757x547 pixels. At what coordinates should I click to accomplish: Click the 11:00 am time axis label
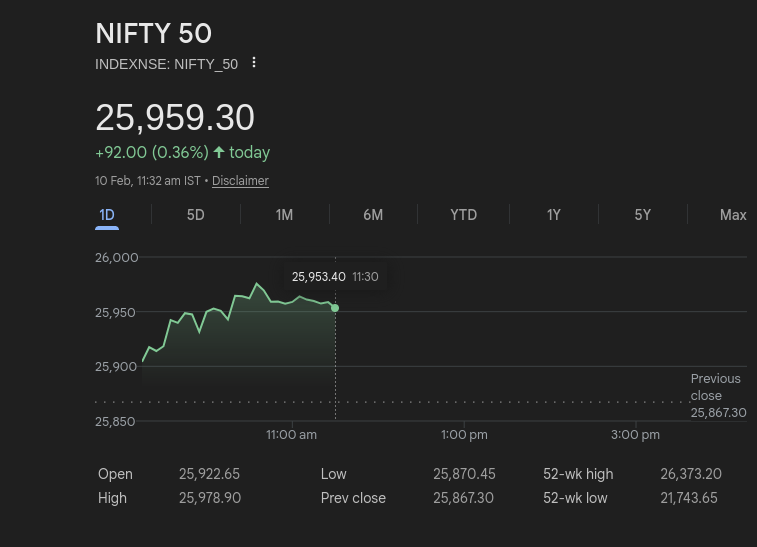click(291, 435)
